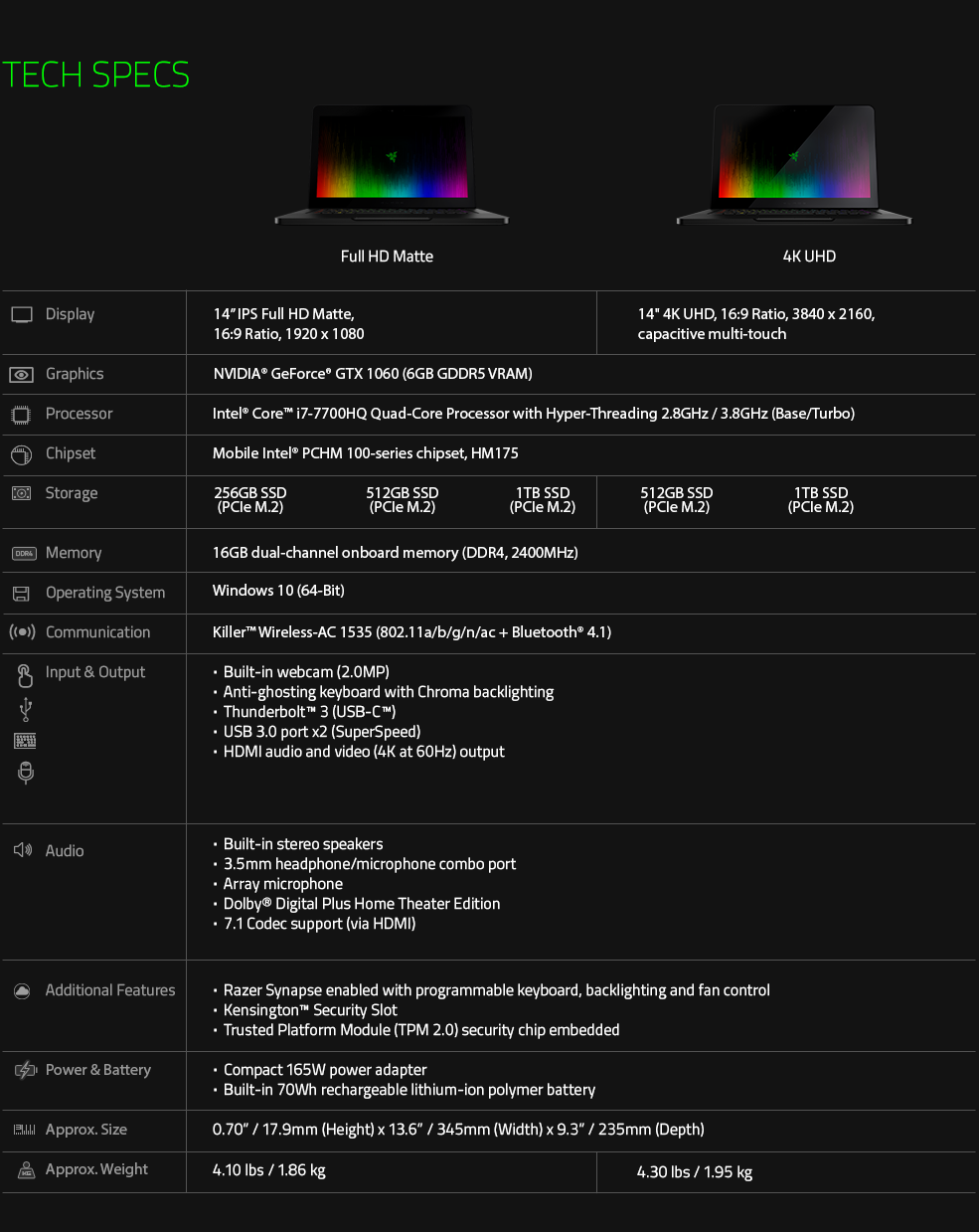Click the 4K UHD laptop image
This screenshot has width=979, height=1232.
pyautogui.click(x=793, y=165)
